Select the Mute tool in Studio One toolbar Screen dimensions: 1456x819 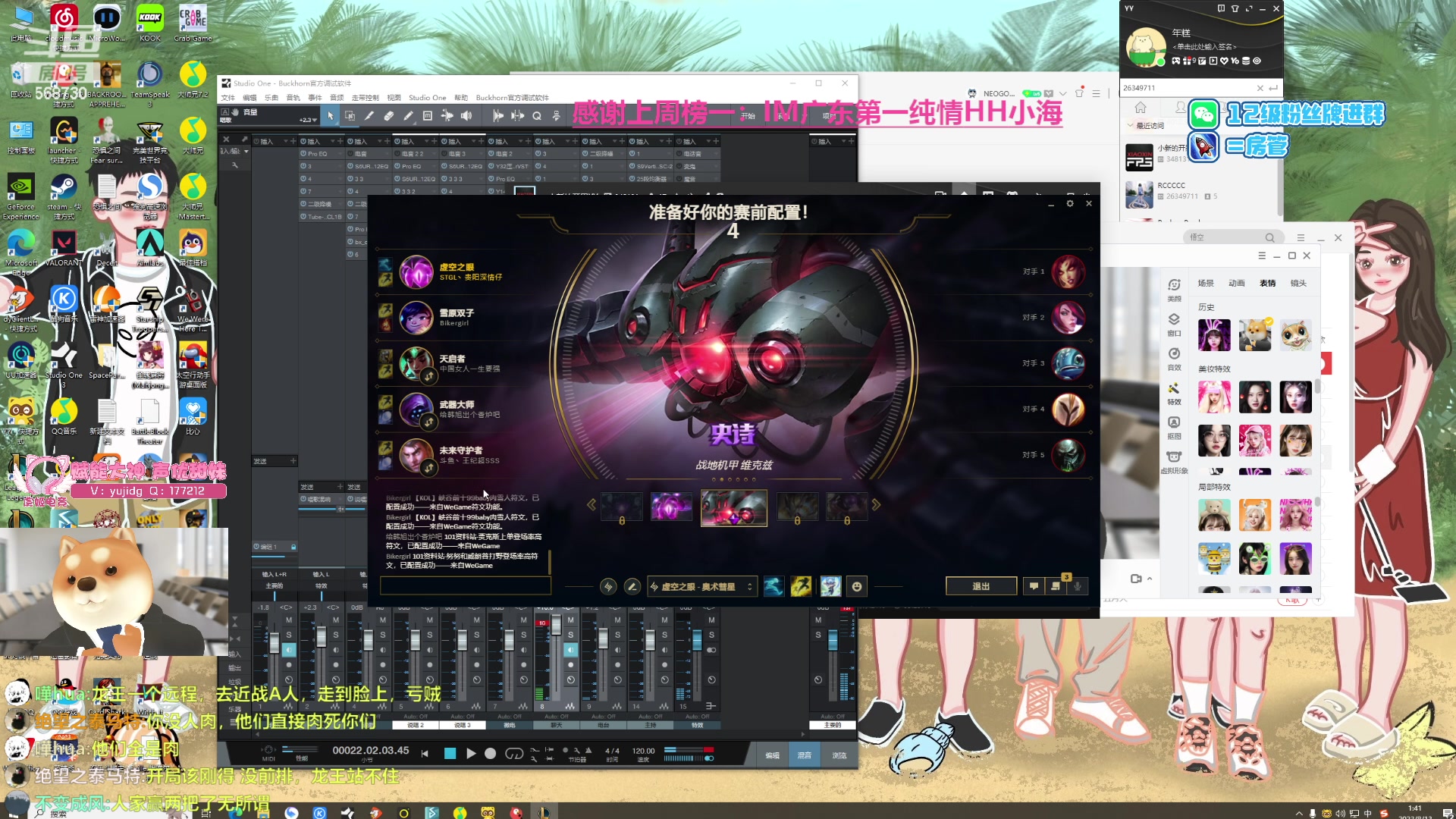[x=427, y=116]
